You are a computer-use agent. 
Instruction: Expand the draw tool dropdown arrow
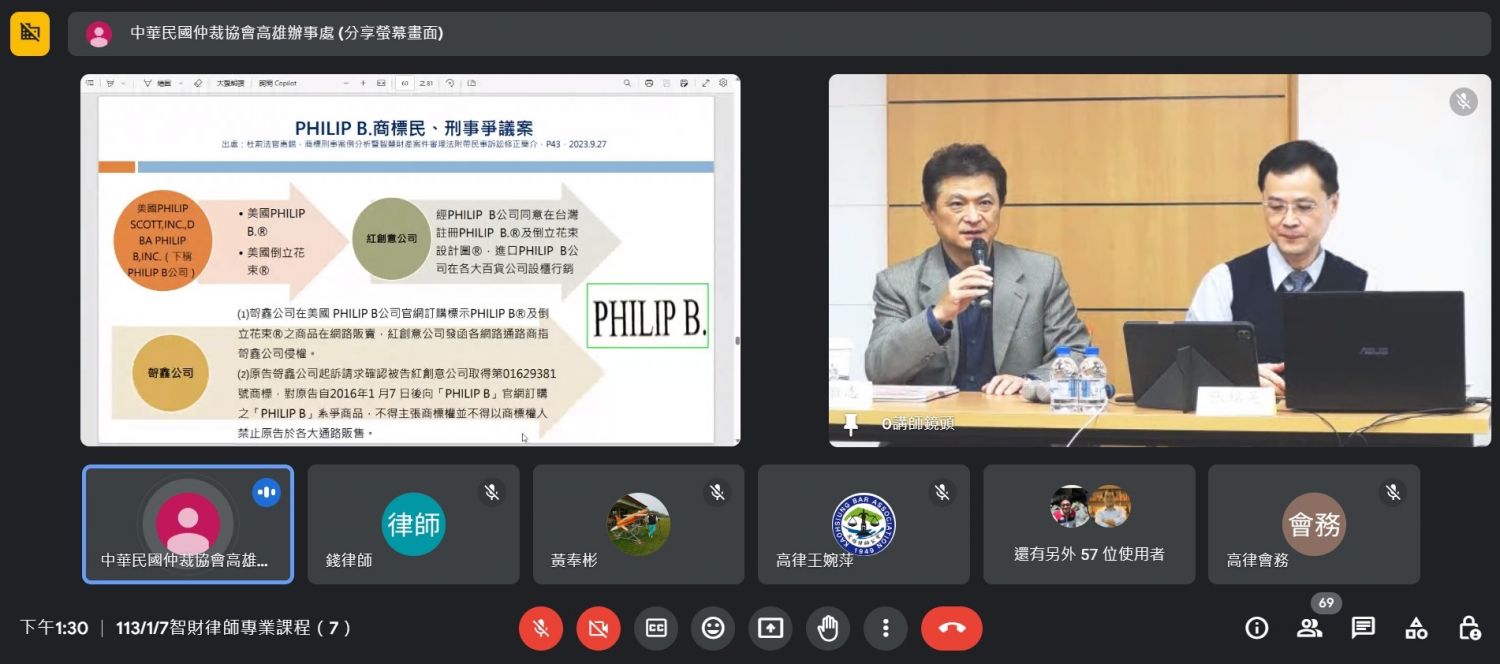coord(181,83)
